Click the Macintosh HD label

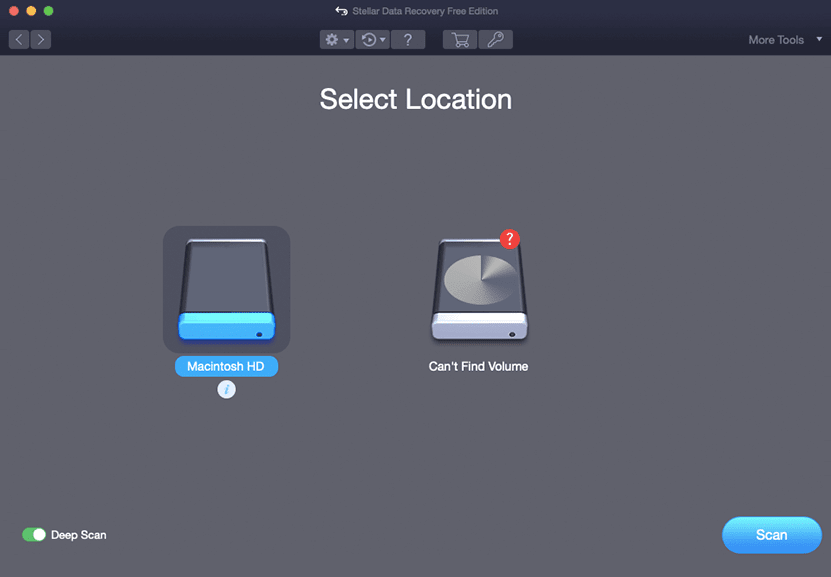226,367
